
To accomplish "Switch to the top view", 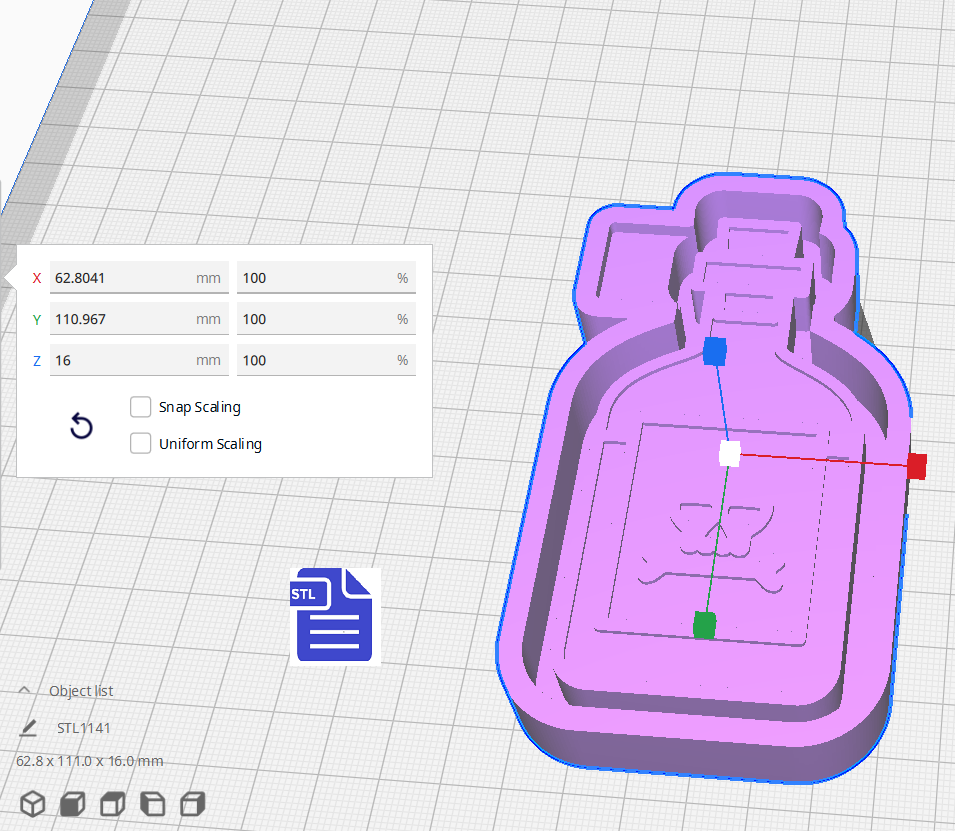I will tap(111, 803).
